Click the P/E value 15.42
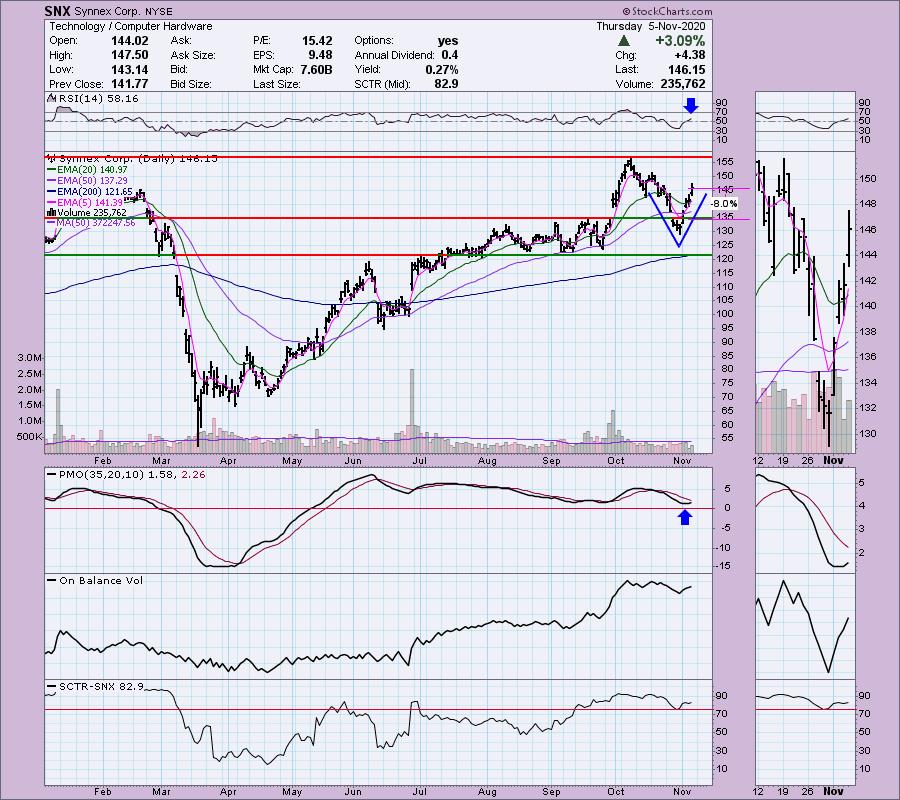This screenshot has width=900, height=800. pos(317,41)
